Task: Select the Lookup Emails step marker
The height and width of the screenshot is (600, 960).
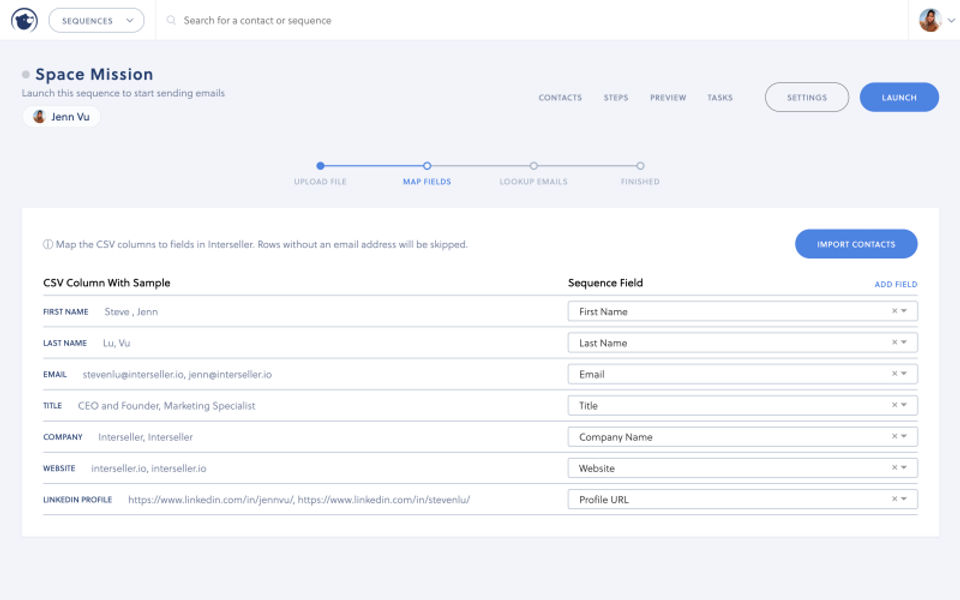Action: point(533,165)
